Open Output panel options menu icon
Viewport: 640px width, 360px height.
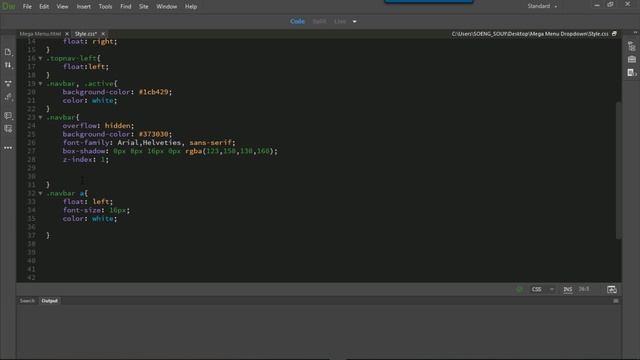(616, 301)
